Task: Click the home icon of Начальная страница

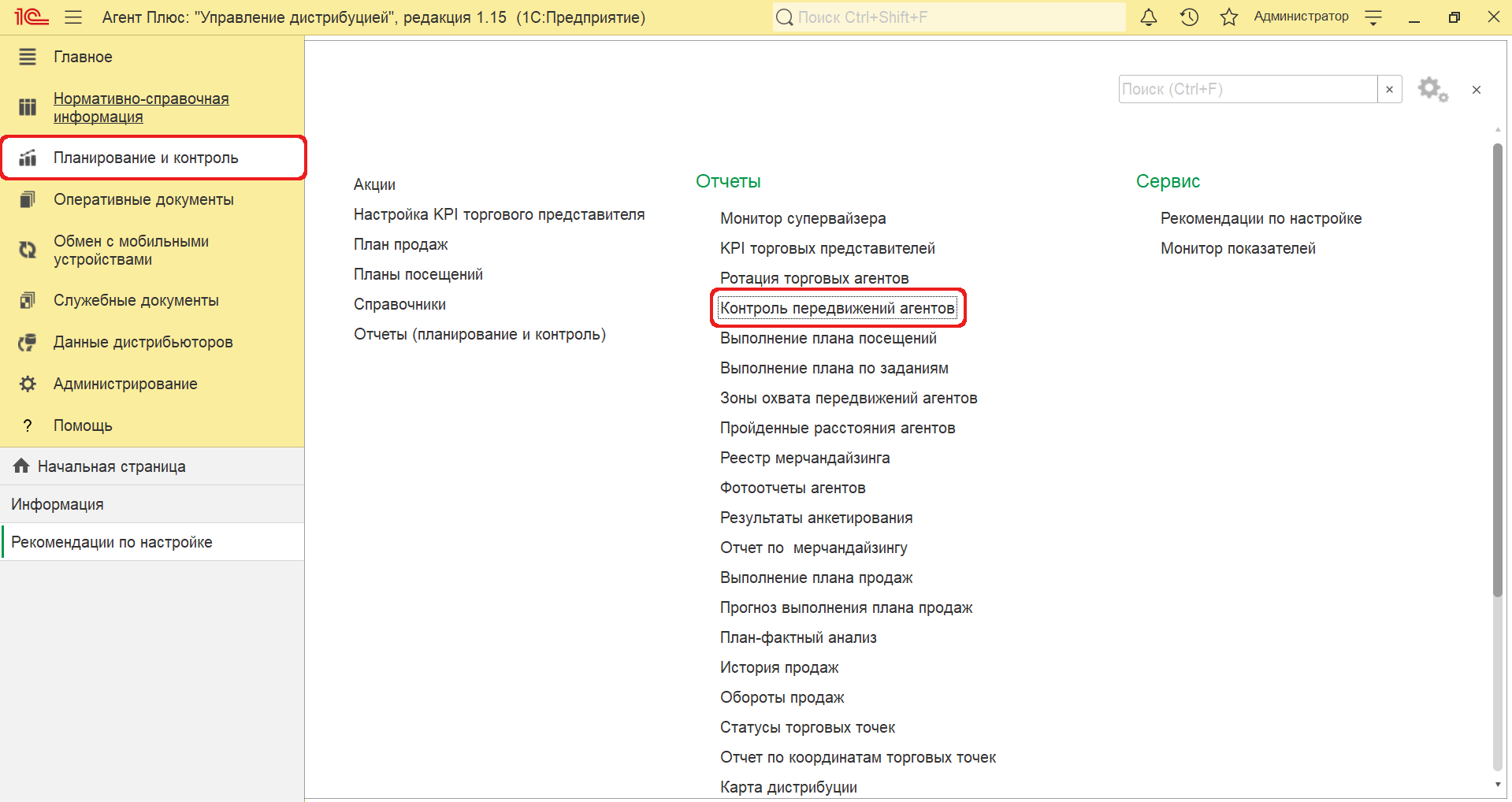Action: point(21,466)
